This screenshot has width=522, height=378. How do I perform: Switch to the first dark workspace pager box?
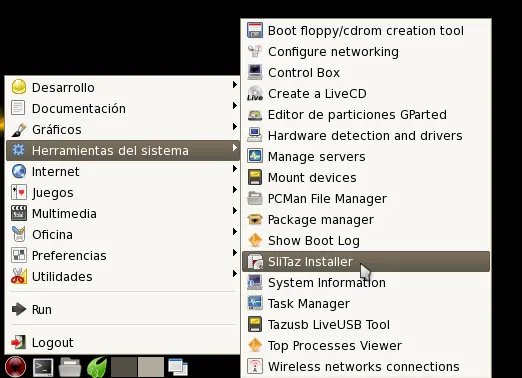coord(124,367)
